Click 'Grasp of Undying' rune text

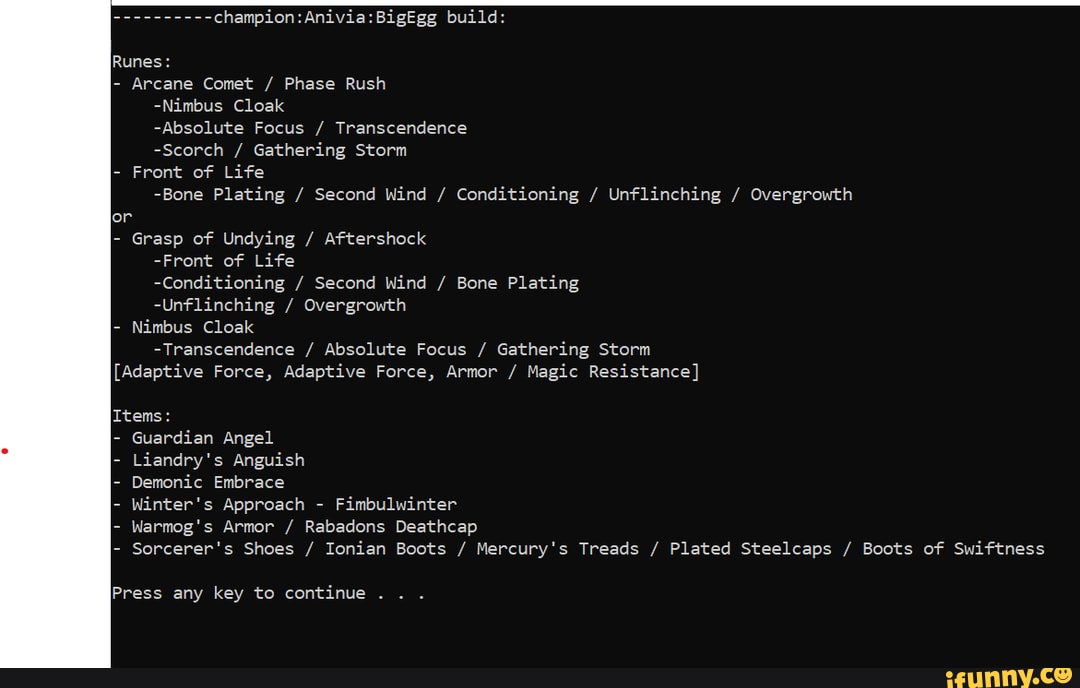click(x=213, y=239)
